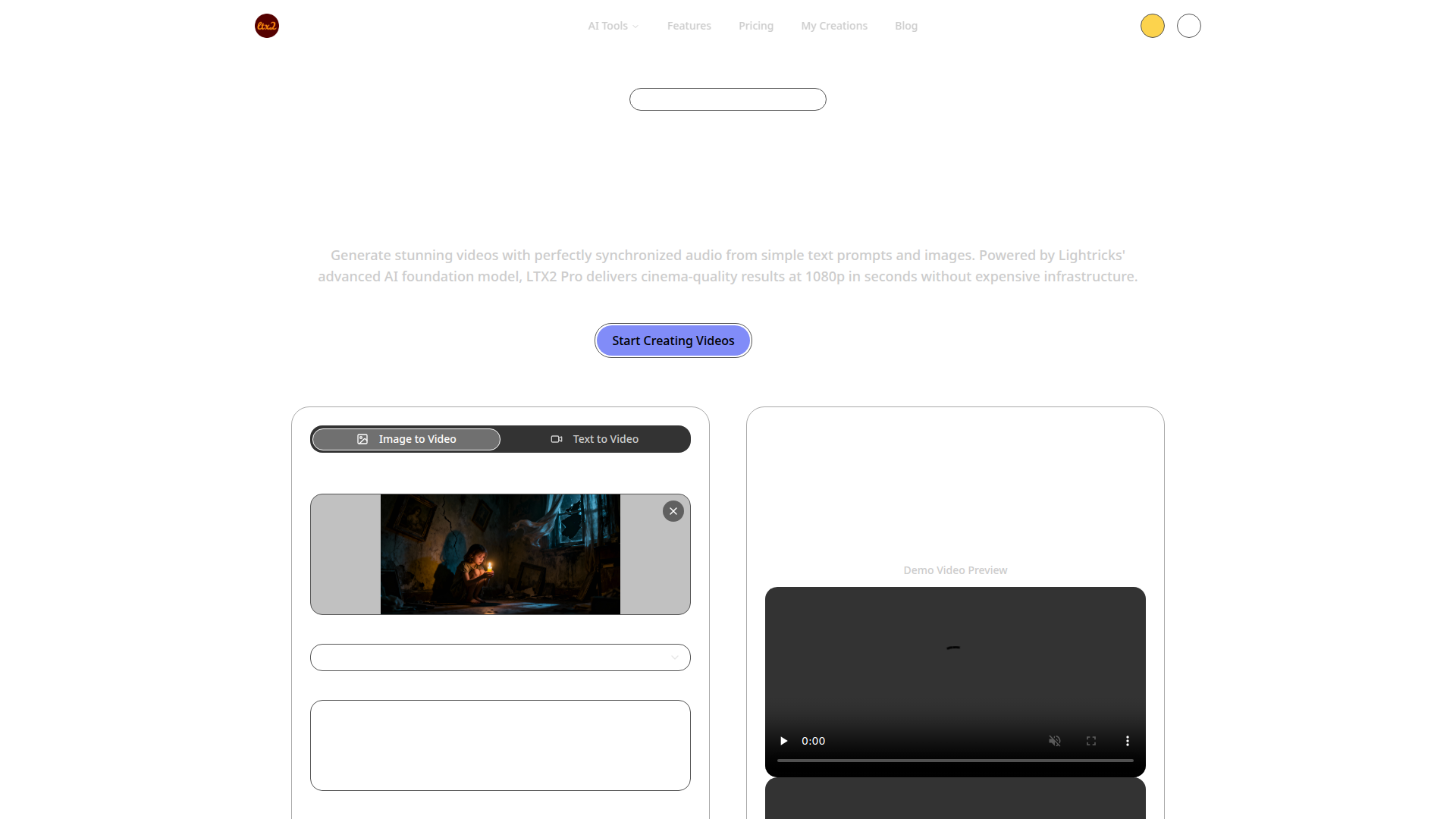Viewport: 1456px width, 819px height.
Task: Open the dropdown below the uploaded image
Action: tap(500, 657)
